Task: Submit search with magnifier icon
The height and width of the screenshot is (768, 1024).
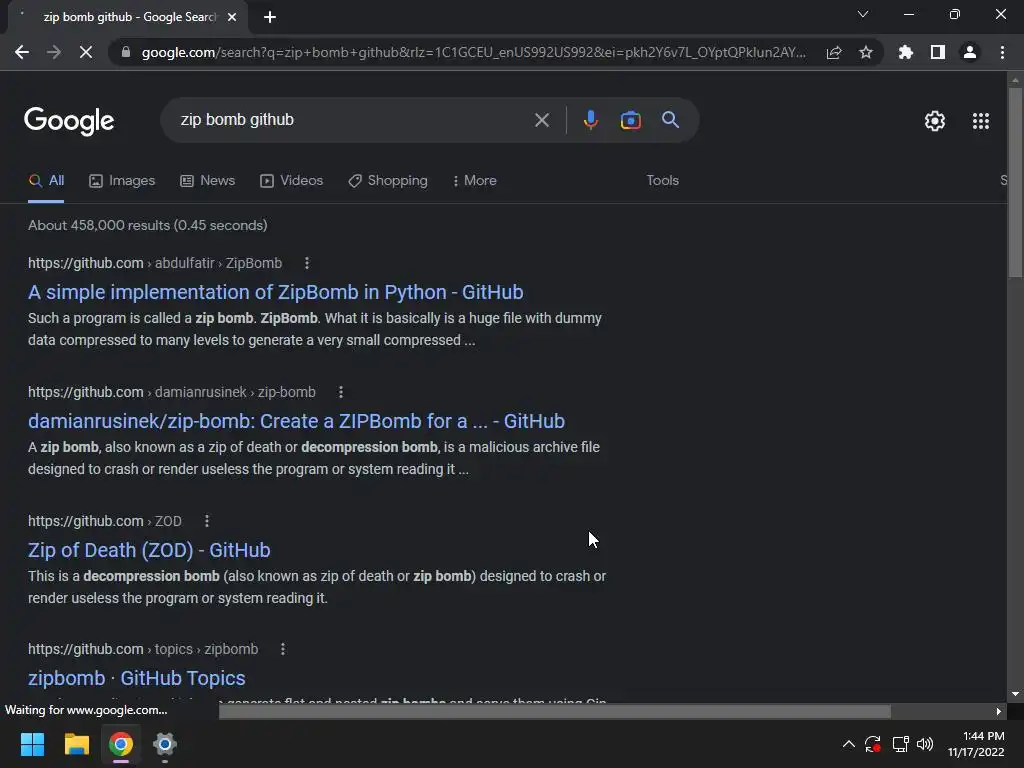Action: tap(670, 120)
